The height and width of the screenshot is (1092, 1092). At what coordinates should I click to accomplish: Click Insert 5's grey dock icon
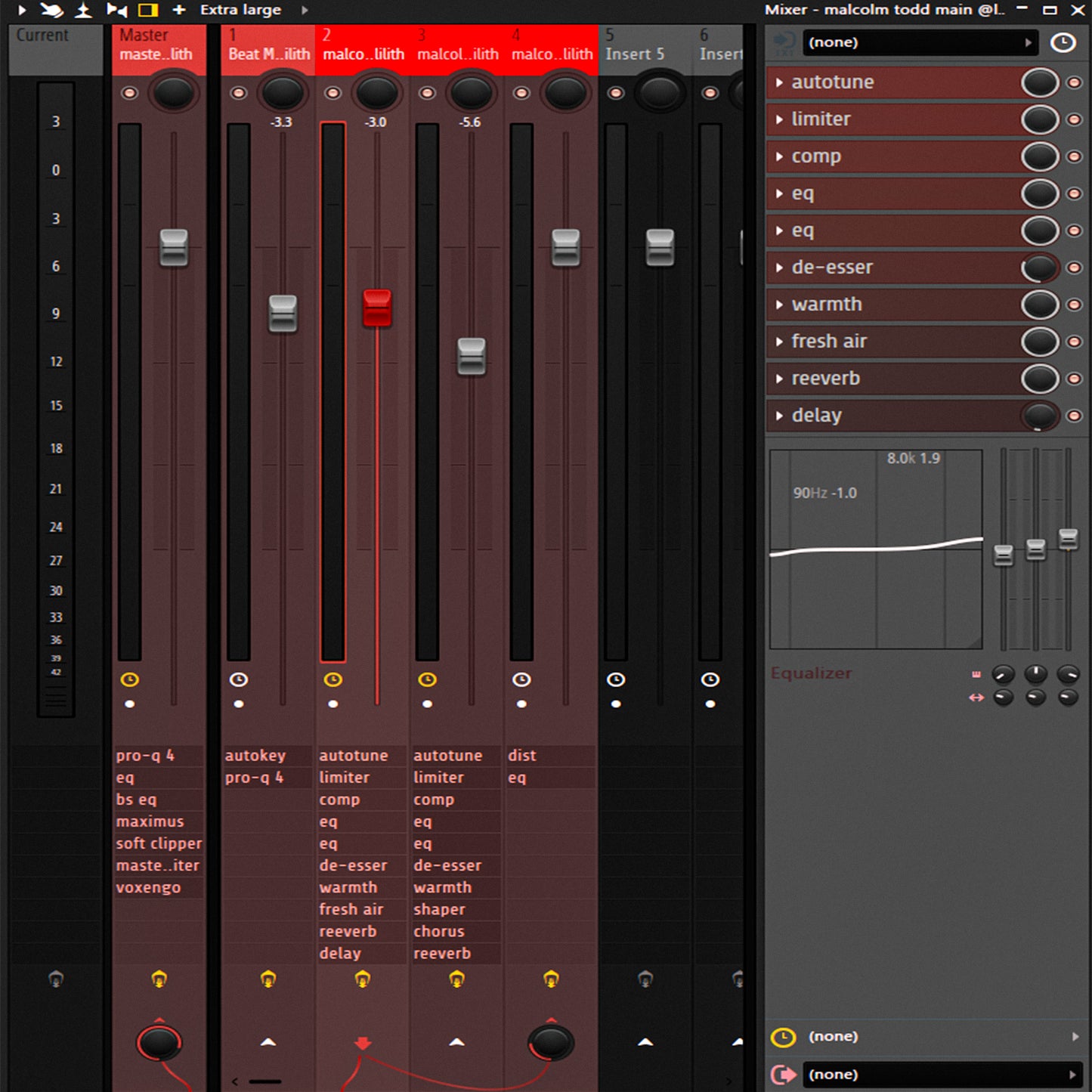(645, 979)
